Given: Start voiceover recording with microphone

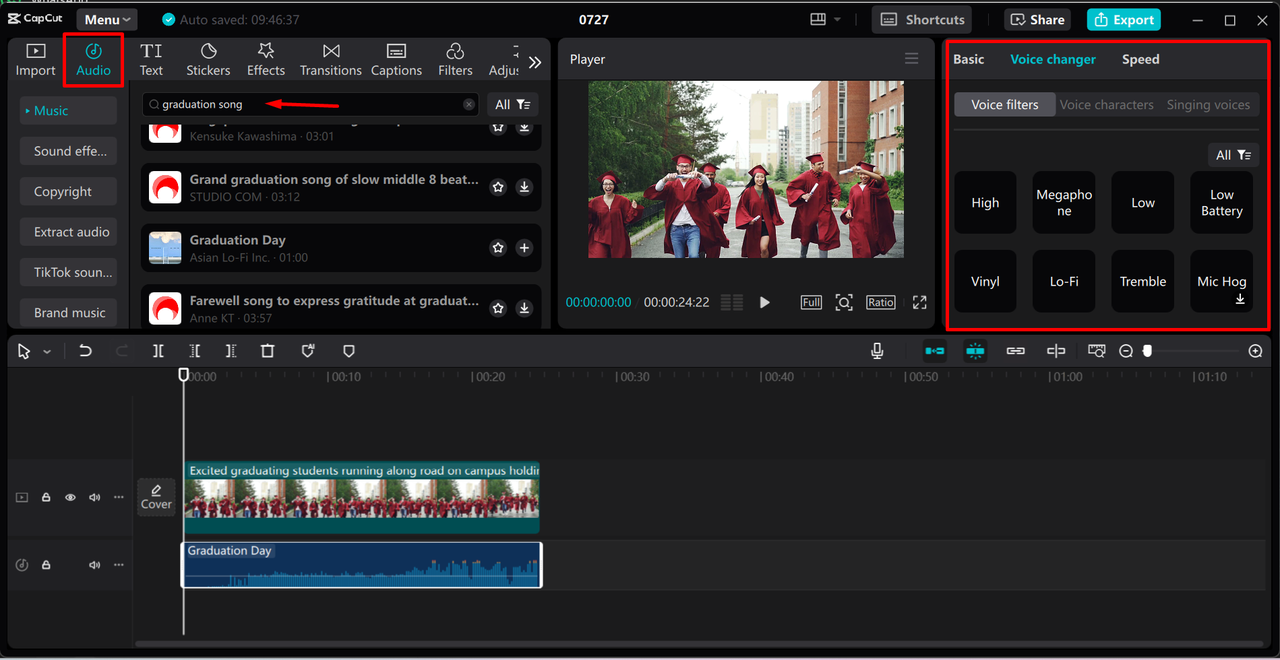Looking at the screenshot, I should pos(877,351).
